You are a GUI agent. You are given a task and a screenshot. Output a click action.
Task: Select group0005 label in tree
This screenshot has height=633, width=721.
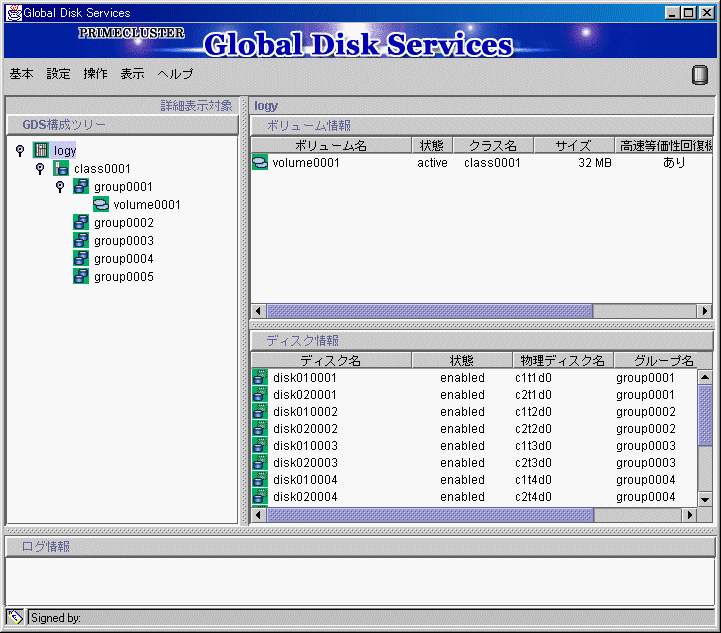coord(124,277)
